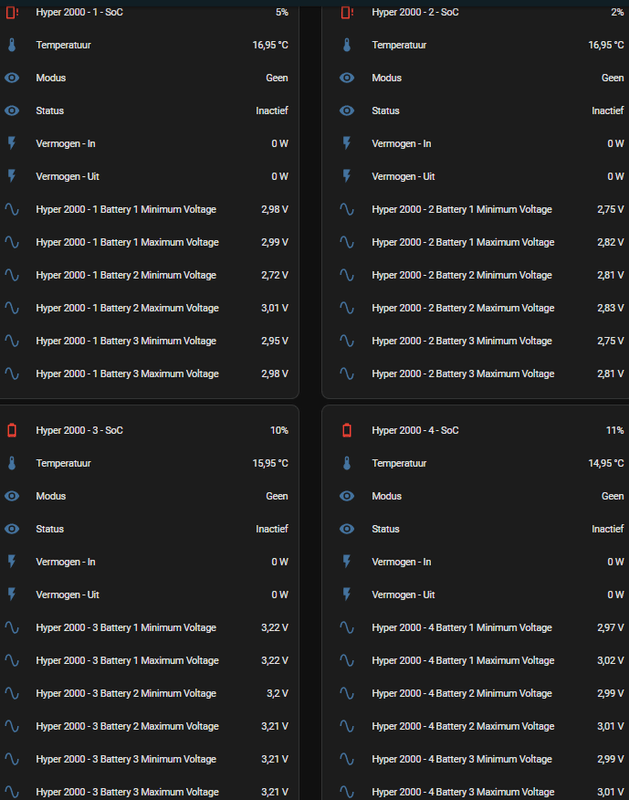Click the red battery icon for Hyper 2000 - 3
Viewport: 629px width, 800px height.
pos(12,431)
